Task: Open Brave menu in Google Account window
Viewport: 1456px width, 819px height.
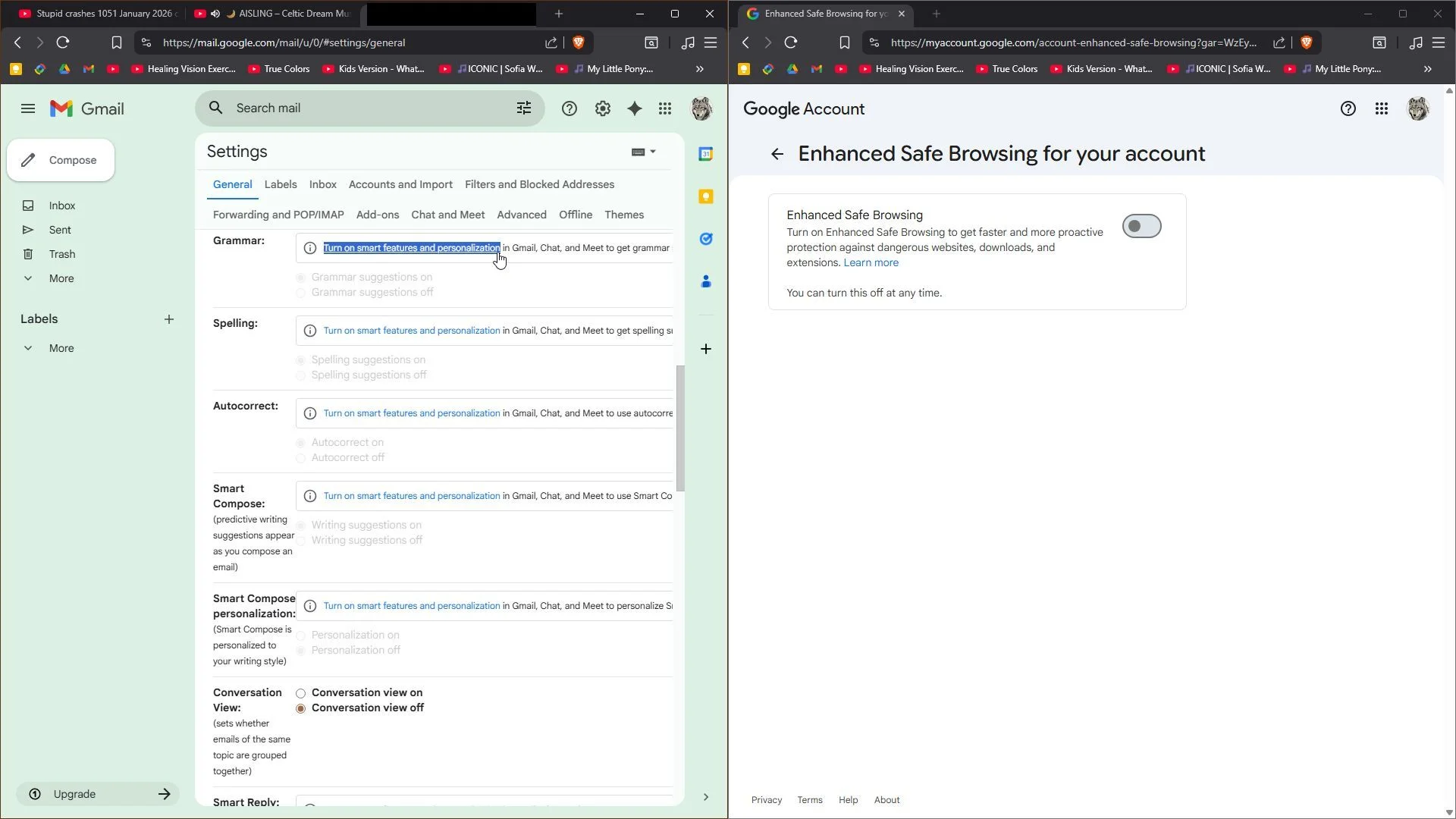Action: point(1439,42)
